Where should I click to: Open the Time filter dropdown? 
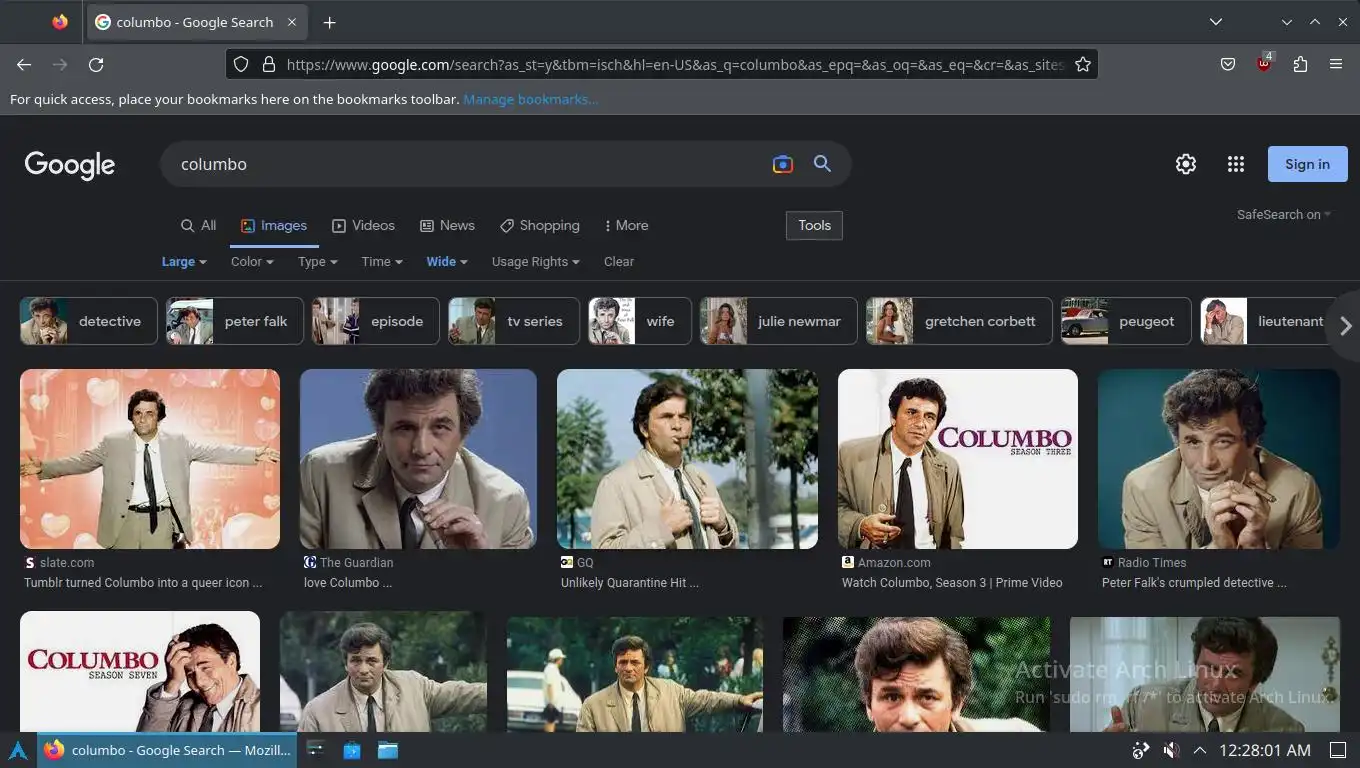[382, 261]
